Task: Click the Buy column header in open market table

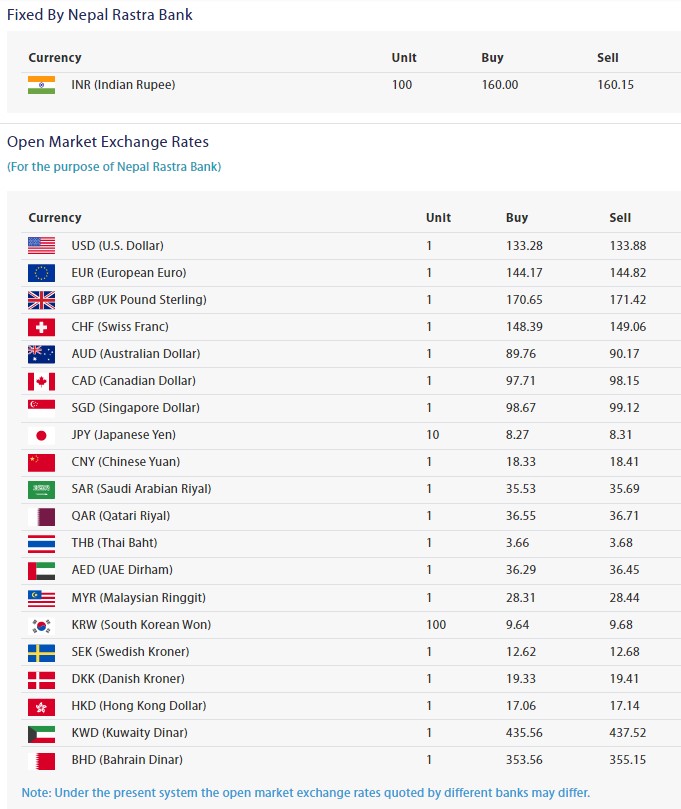Action: [x=517, y=217]
